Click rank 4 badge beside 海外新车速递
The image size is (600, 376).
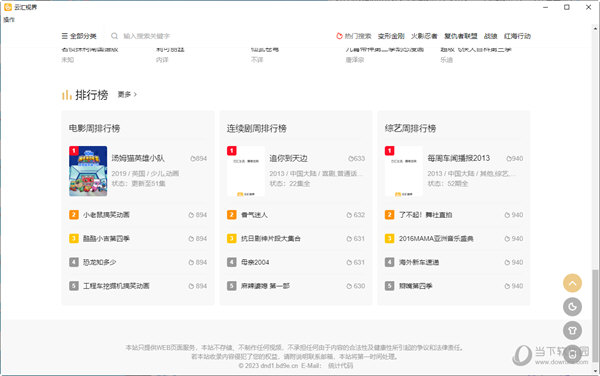pos(389,262)
